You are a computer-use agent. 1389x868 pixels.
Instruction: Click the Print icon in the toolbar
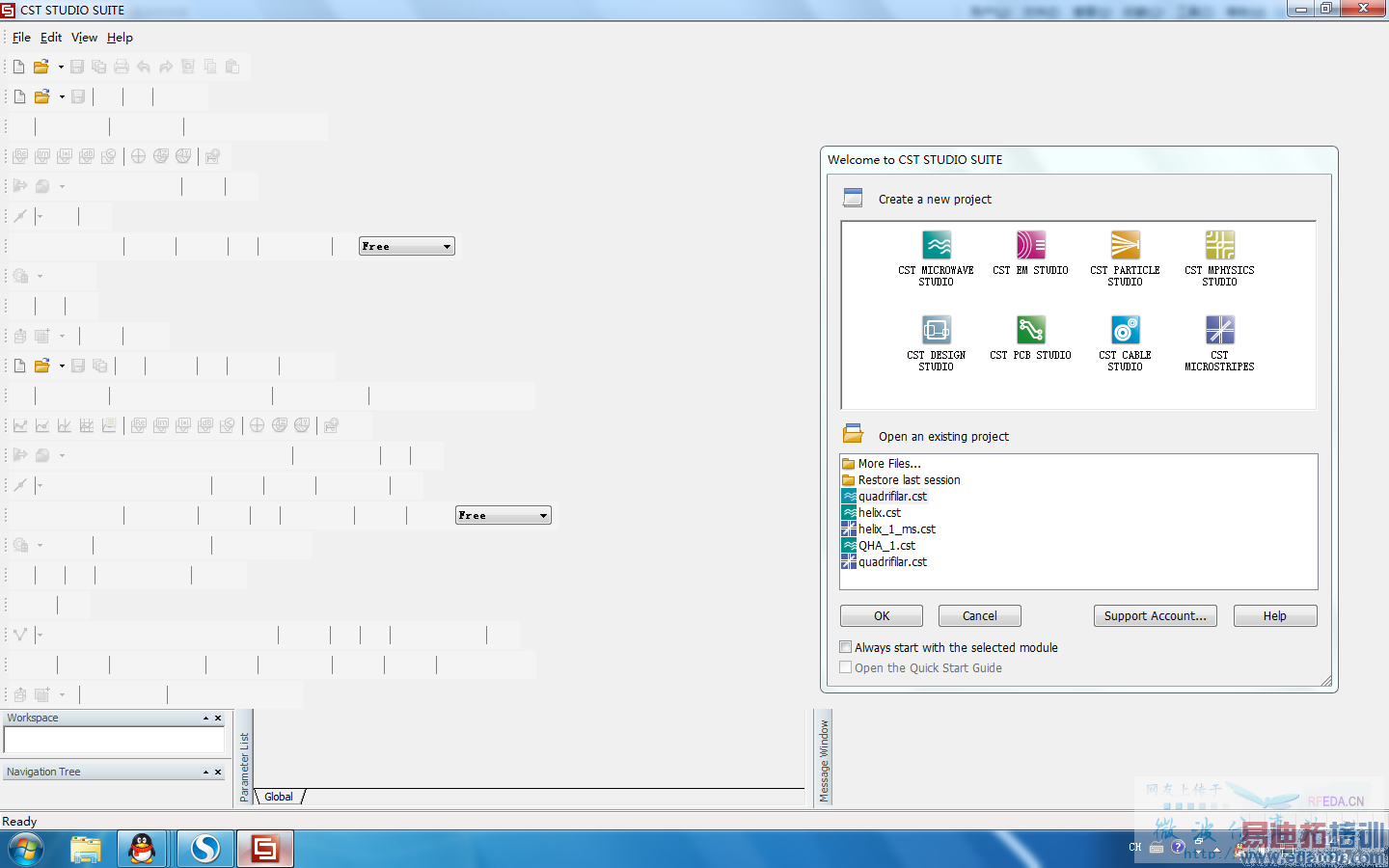122,67
